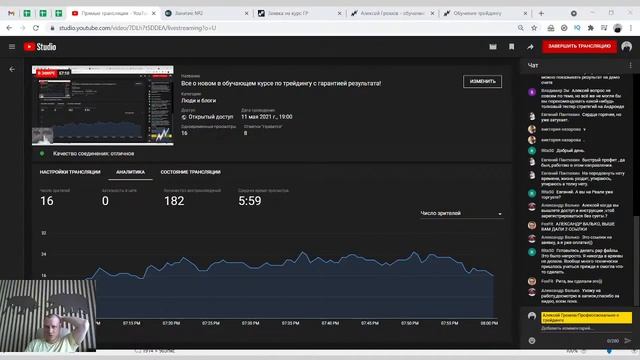
Task: Click the stream marker bookmark icon in header
Action: point(511,47)
